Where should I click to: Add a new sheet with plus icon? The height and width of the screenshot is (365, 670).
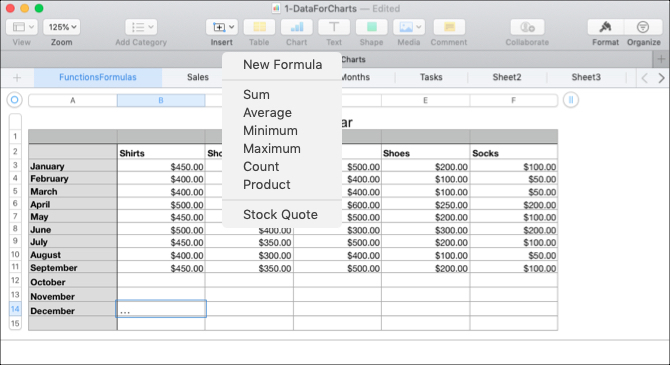click(17, 77)
